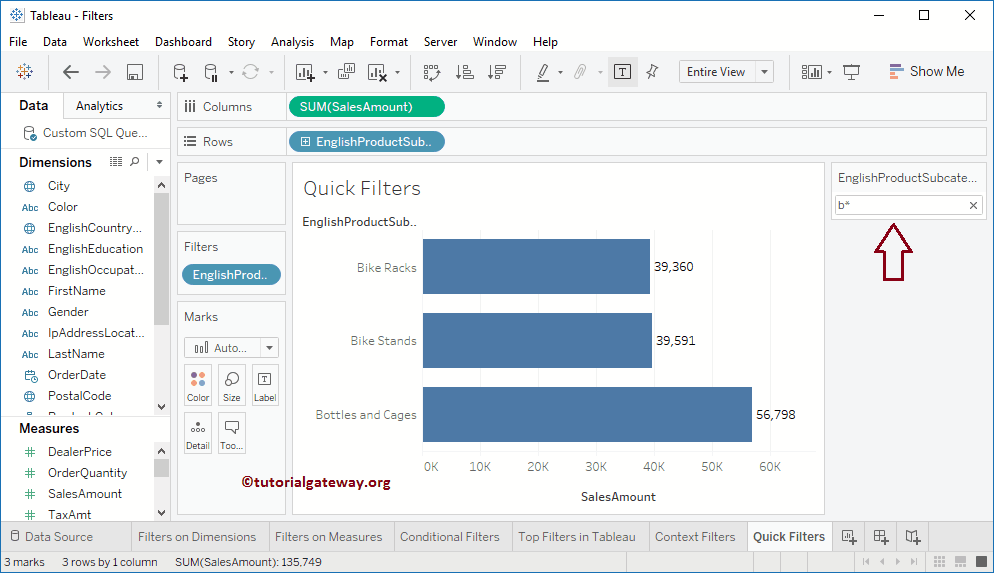Click the Tooltip marks card button
Image resolution: width=994 pixels, height=573 pixels.
pyautogui.click(x=231, y=433)
